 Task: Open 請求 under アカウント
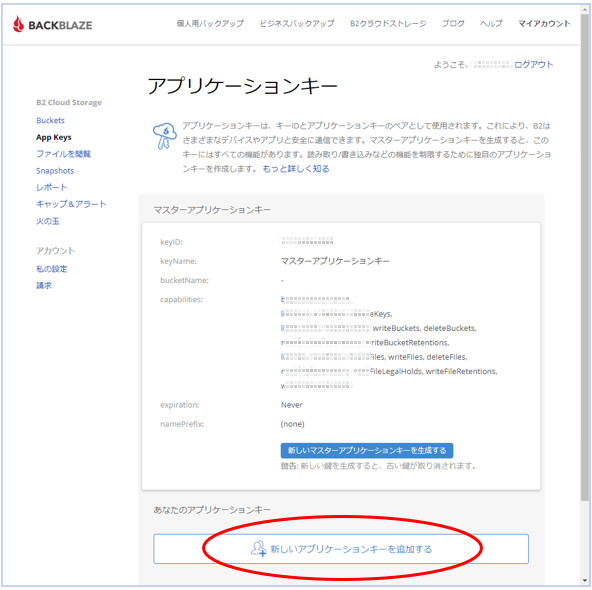(x=44, y=286)
